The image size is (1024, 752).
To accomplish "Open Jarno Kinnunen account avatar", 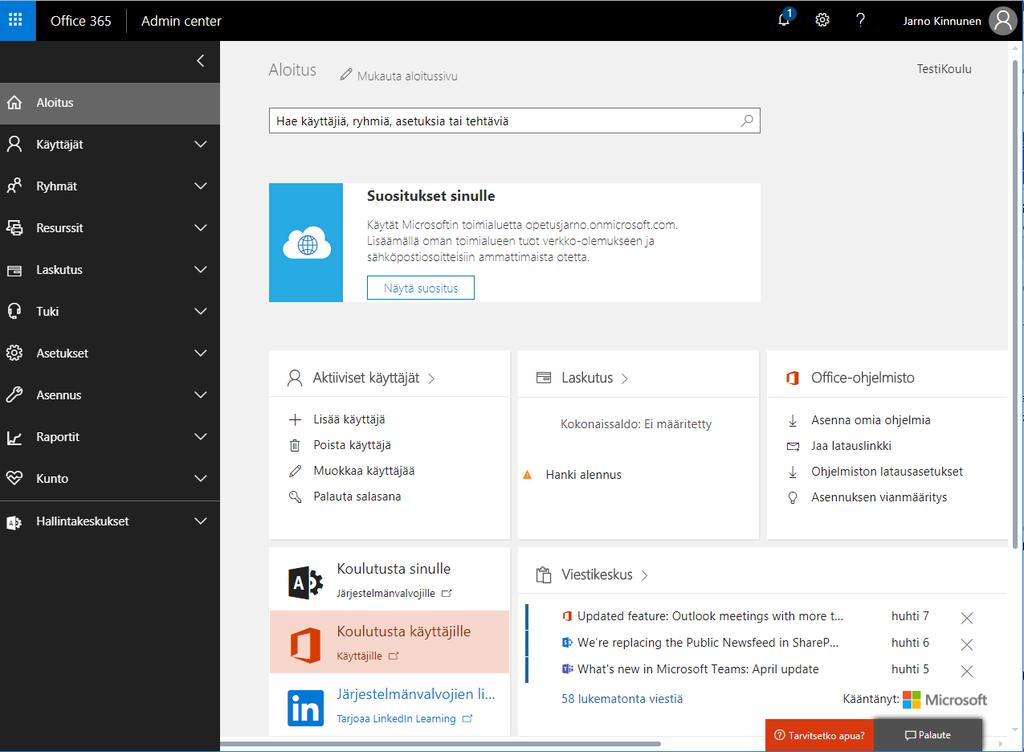I will [x=1002, y=21].
